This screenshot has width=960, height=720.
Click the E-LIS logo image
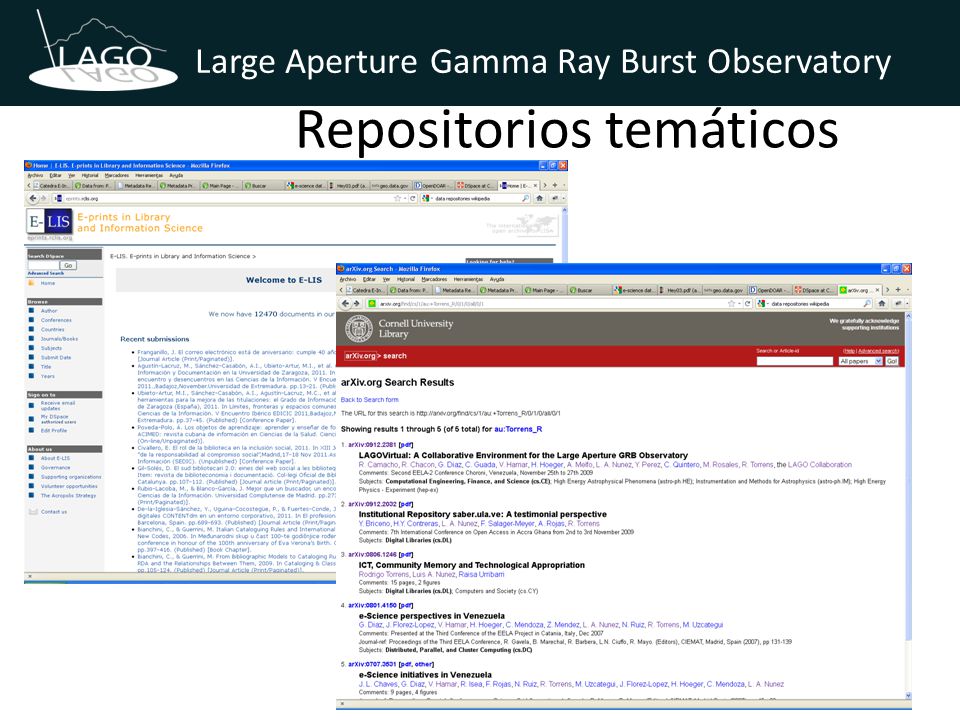pos(50,223)
